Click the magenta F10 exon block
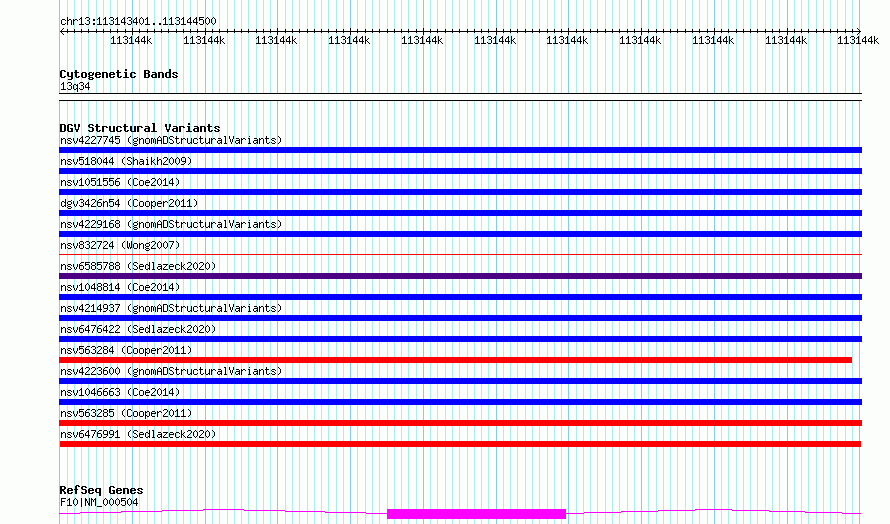This screenshot has height=524, width=890. coord(476,514)
